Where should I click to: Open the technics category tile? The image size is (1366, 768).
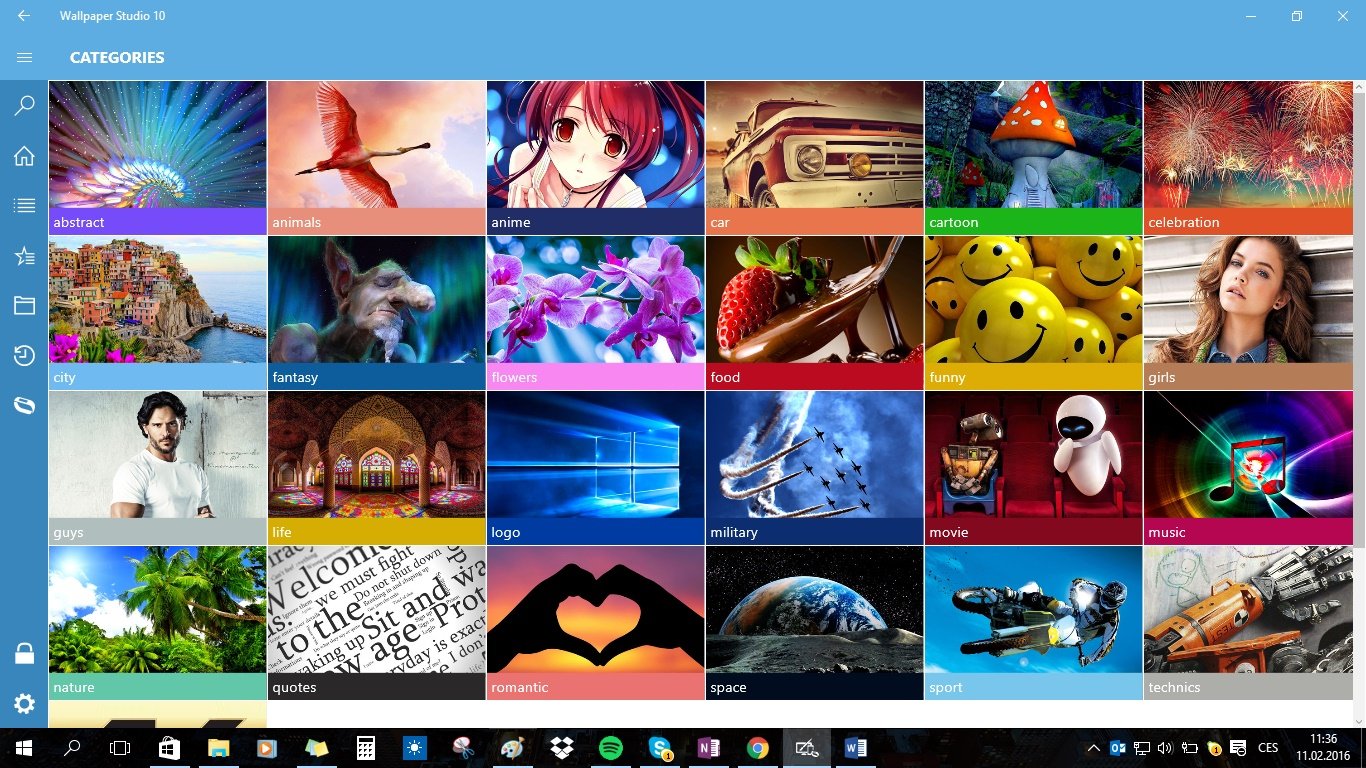1249,623
